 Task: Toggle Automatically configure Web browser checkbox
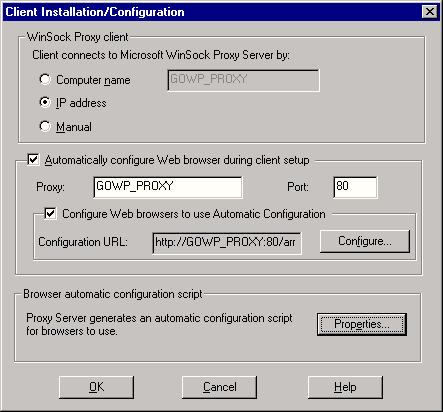[33, 160]
